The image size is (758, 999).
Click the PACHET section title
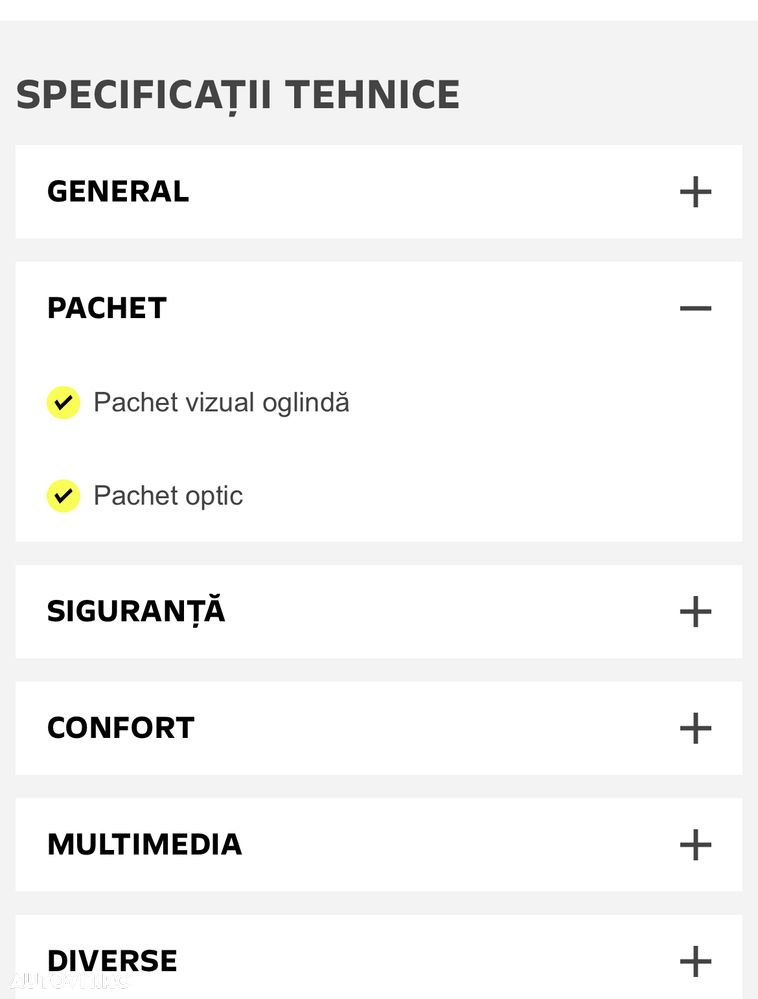point(107,308)
